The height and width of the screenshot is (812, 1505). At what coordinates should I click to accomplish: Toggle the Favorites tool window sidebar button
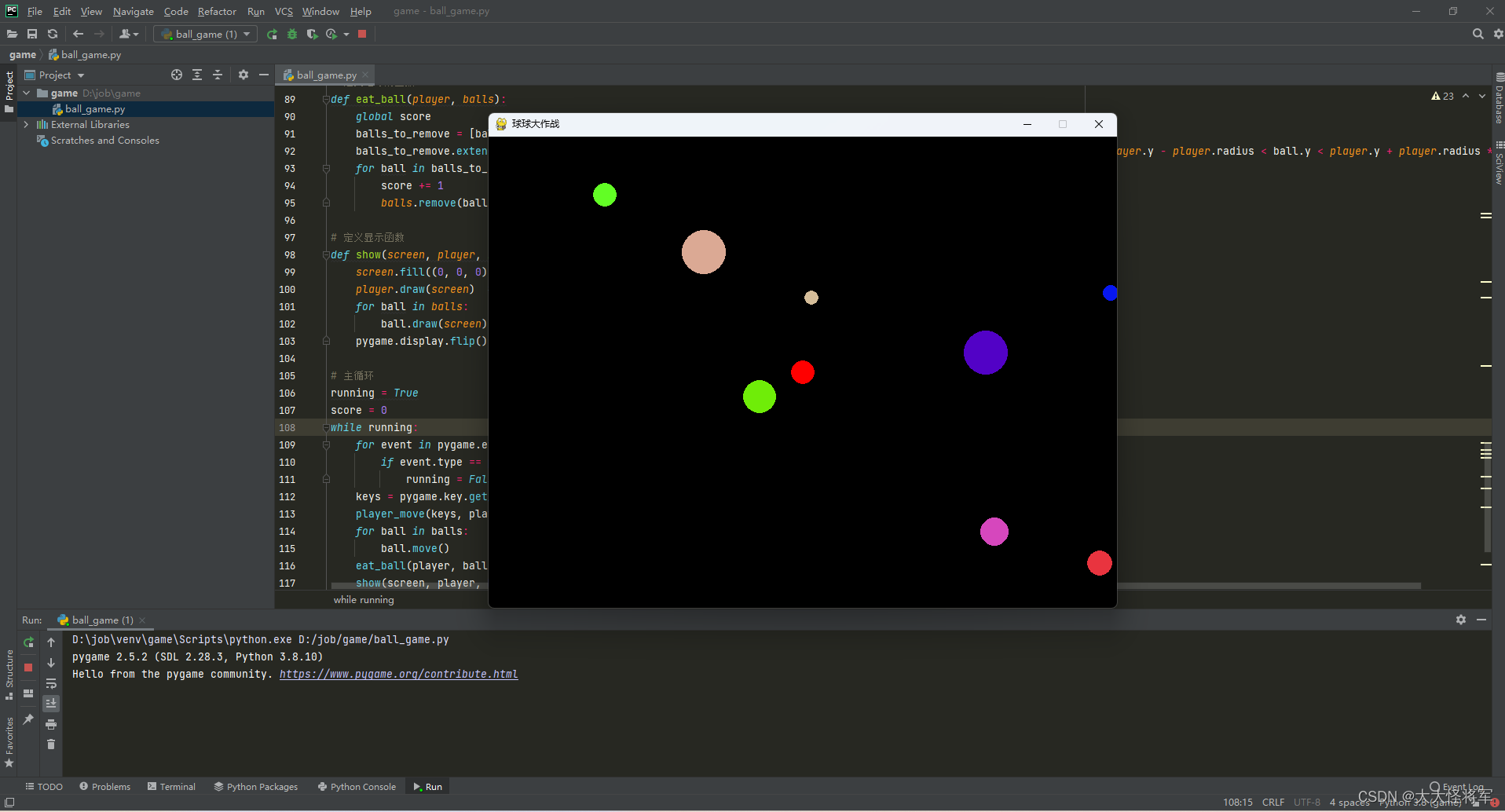(x=9, y=742)
